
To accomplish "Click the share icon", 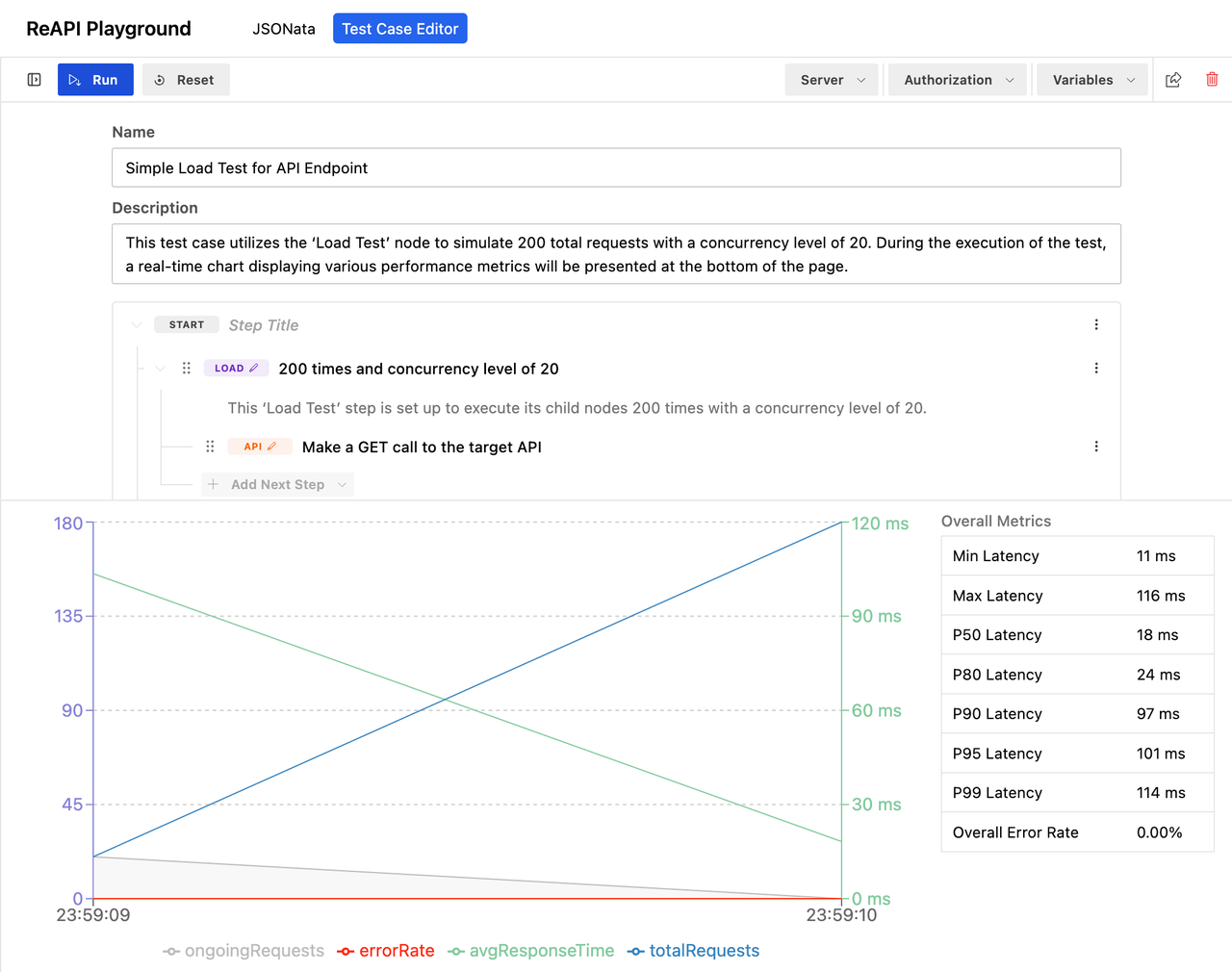I will pyautogui.click(x=1173, y=80).
